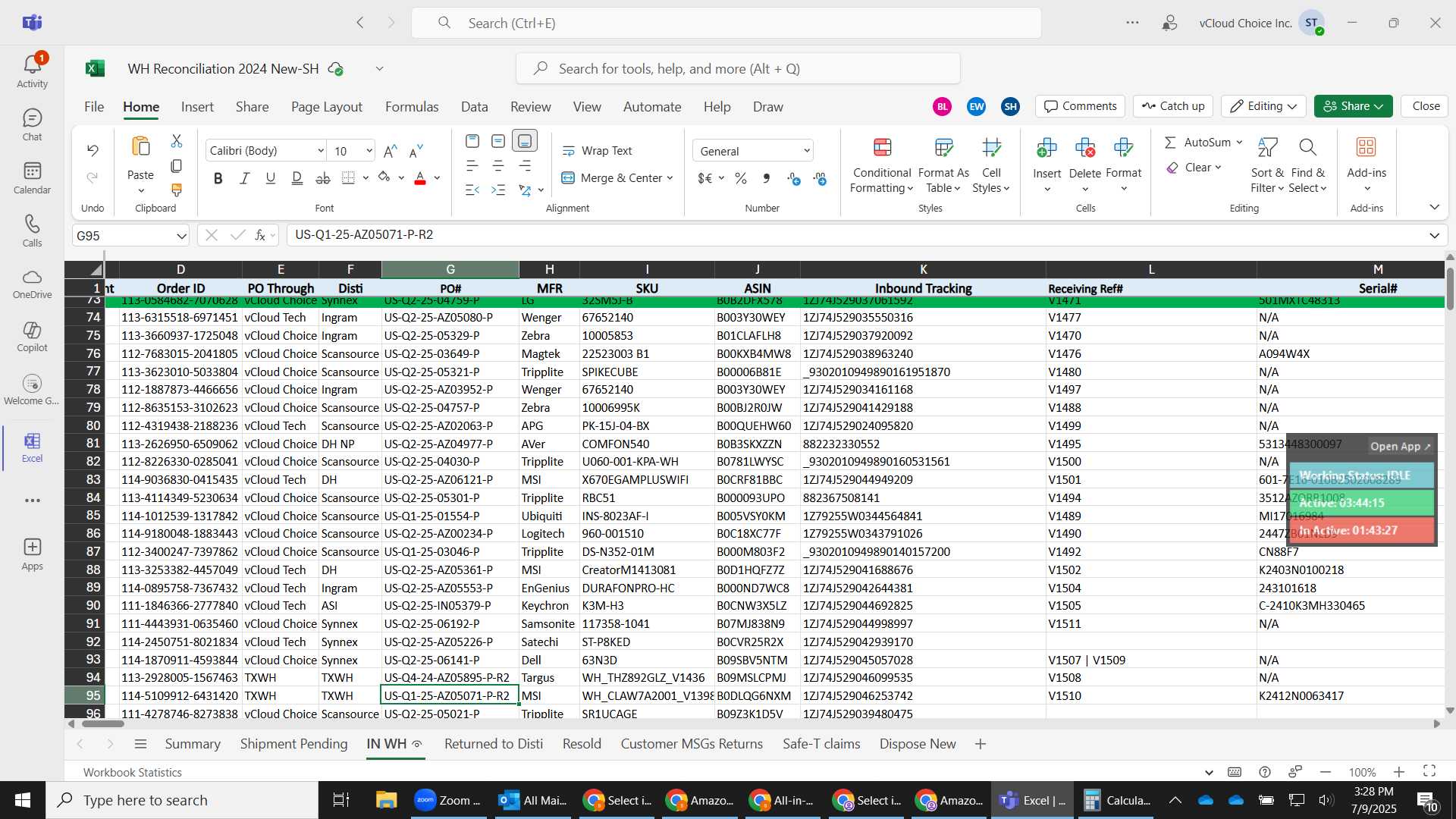Open the fill color picker arrow

[401, 178]
